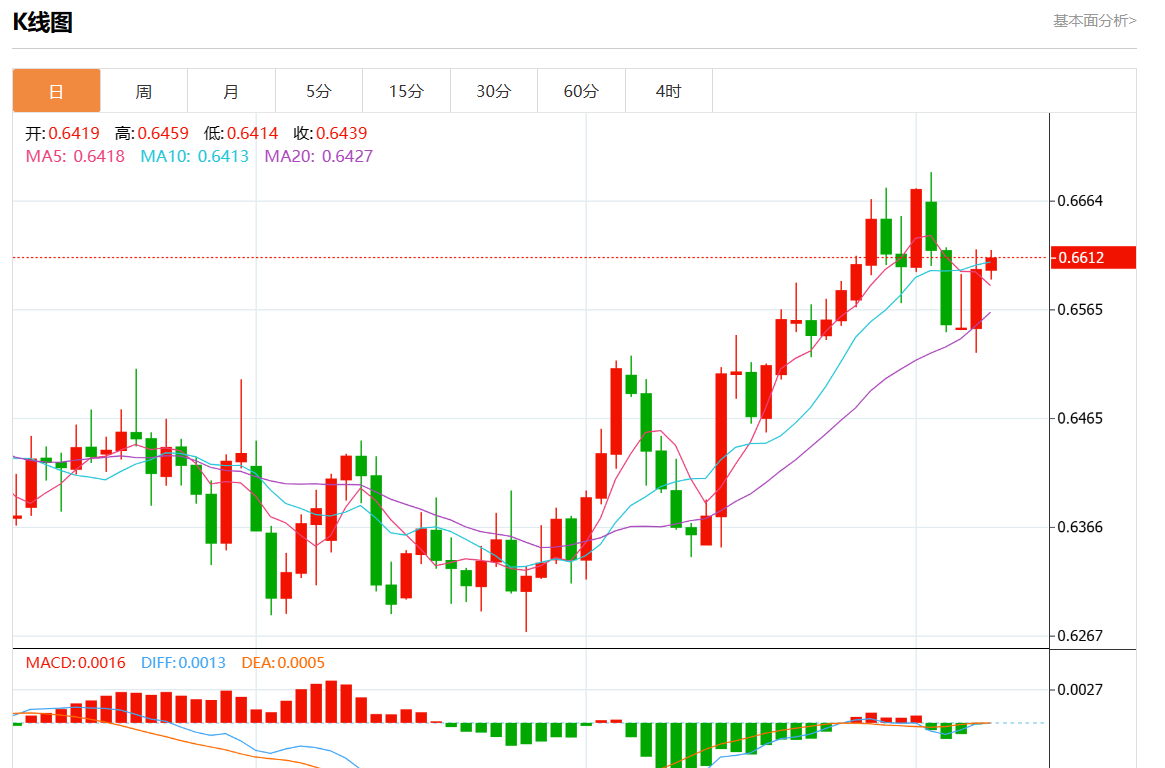Click the current price tag 0.6612
This screenshot has width=1165, height=768.
(1093, 258)
